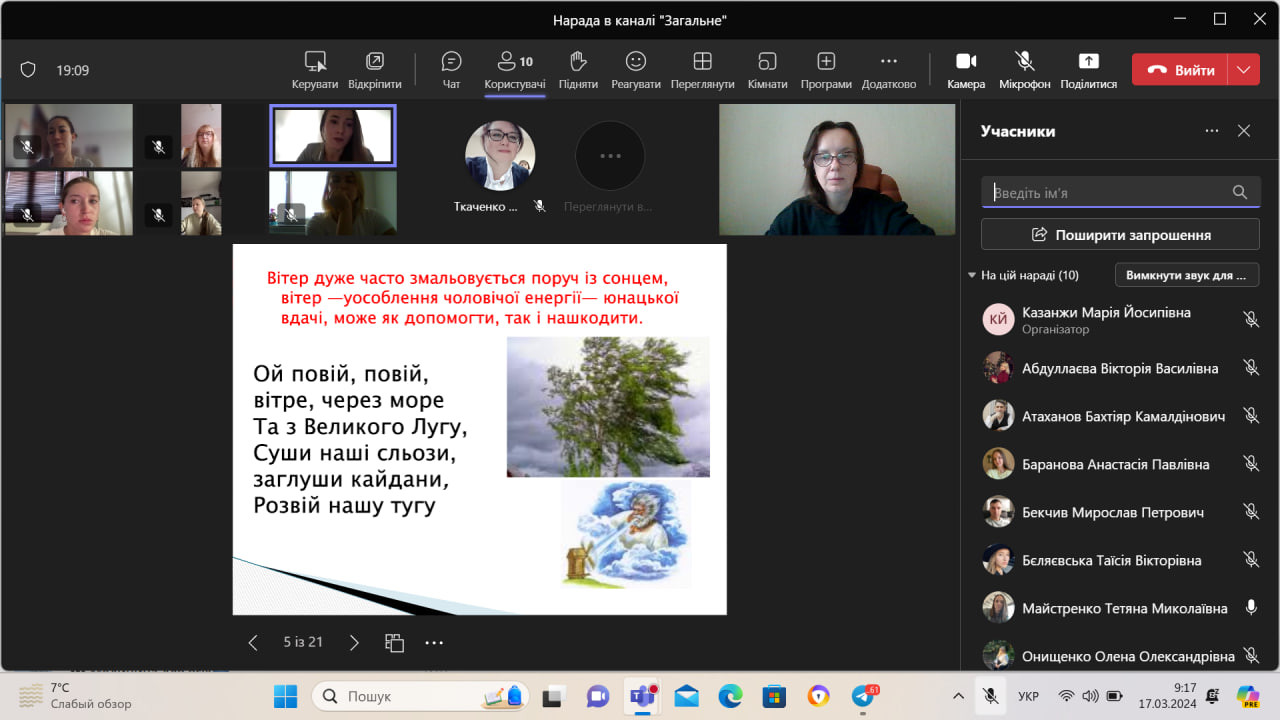
Task: Click the 5 із 21 slide counter
Action: coord(303,642)
